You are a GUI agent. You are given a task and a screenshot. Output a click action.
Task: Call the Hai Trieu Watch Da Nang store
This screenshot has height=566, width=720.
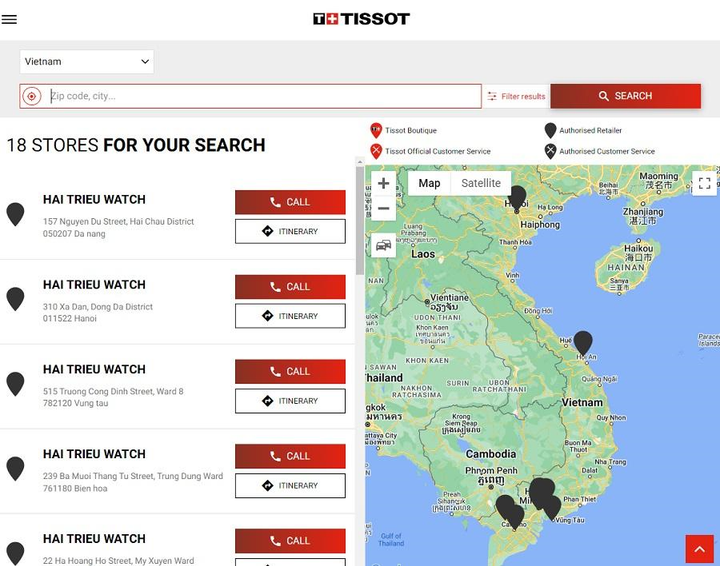click(x=290, y=202)
